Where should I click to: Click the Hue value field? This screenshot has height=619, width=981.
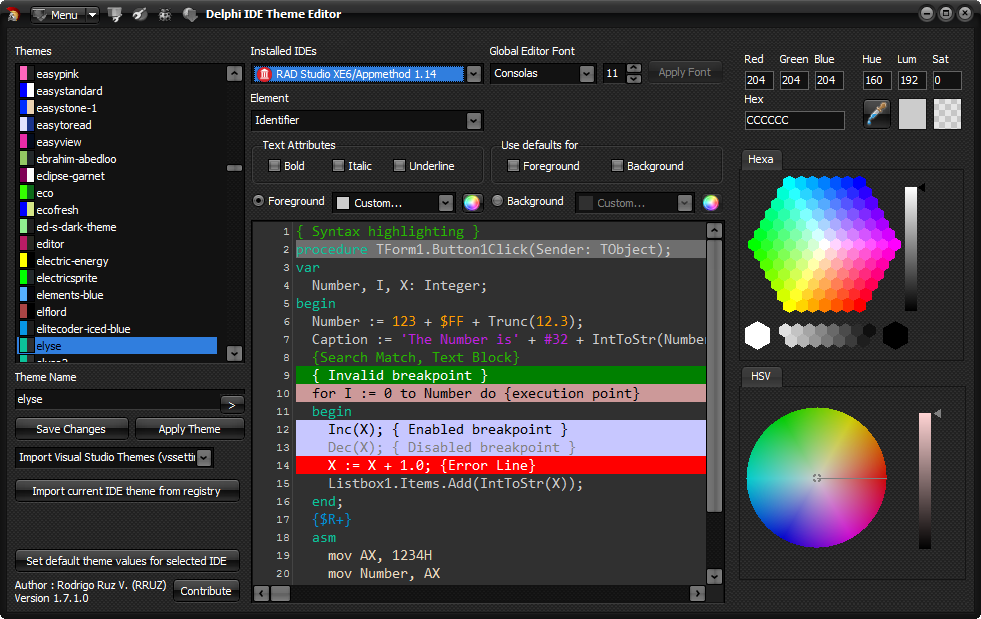pyautogui.click(x=877, y=80)
